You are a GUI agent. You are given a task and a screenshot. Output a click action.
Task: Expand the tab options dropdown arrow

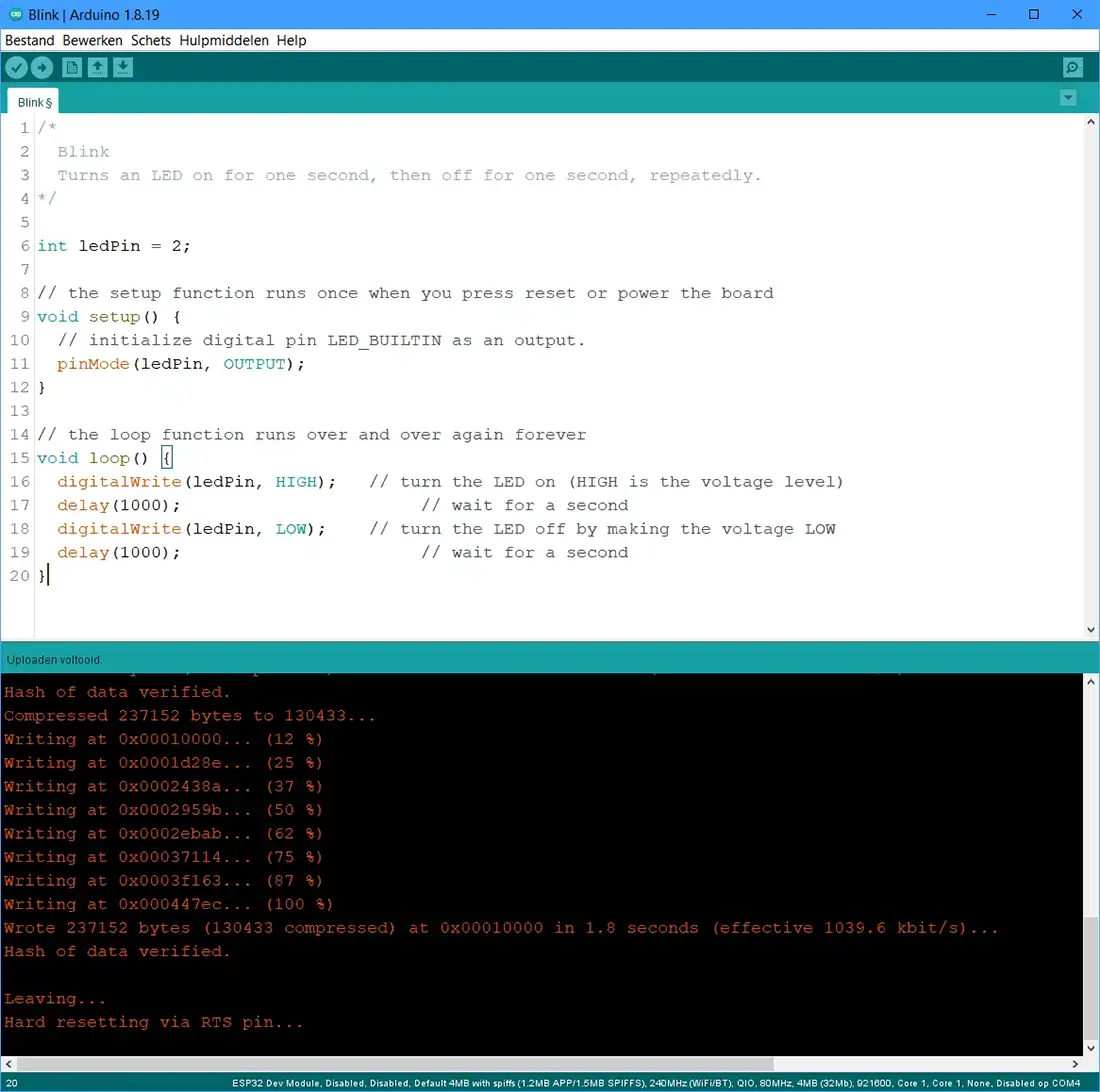pos(1068,98)
